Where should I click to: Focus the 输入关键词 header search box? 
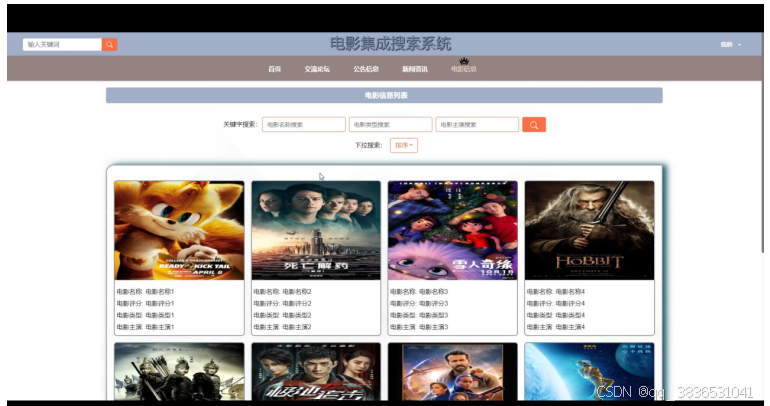62,44
